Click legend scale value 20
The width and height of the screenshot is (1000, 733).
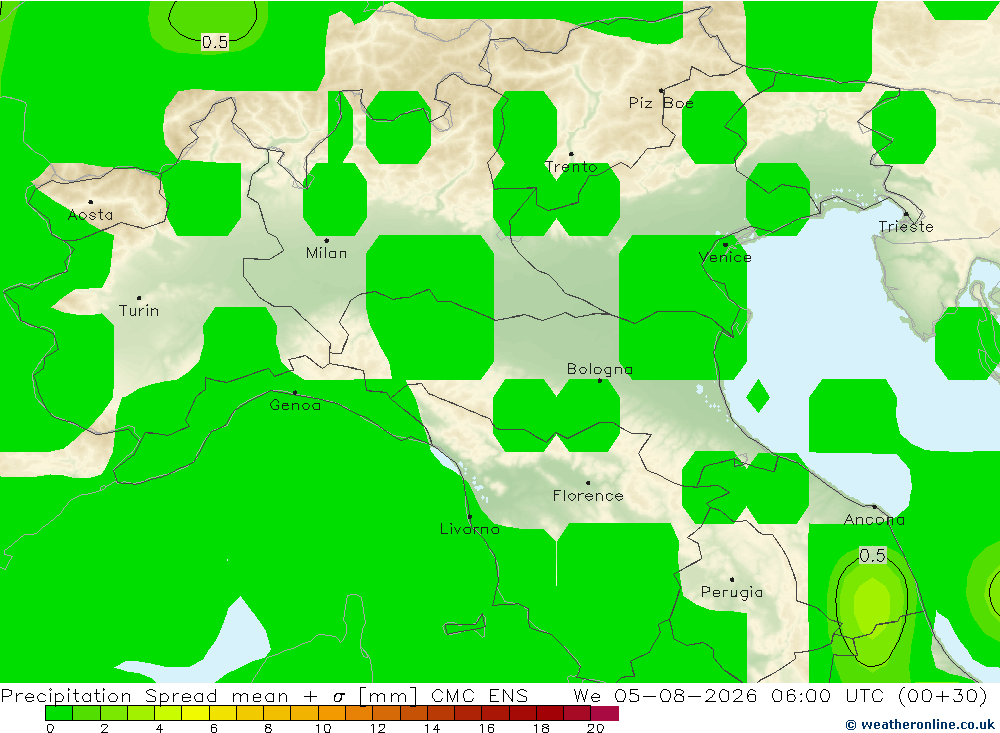(x=596, y=728)
